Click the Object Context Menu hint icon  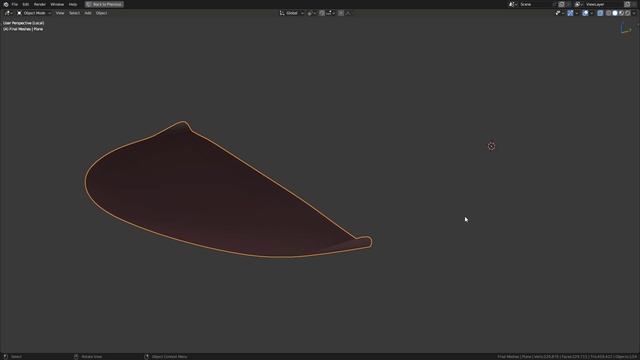147,357
